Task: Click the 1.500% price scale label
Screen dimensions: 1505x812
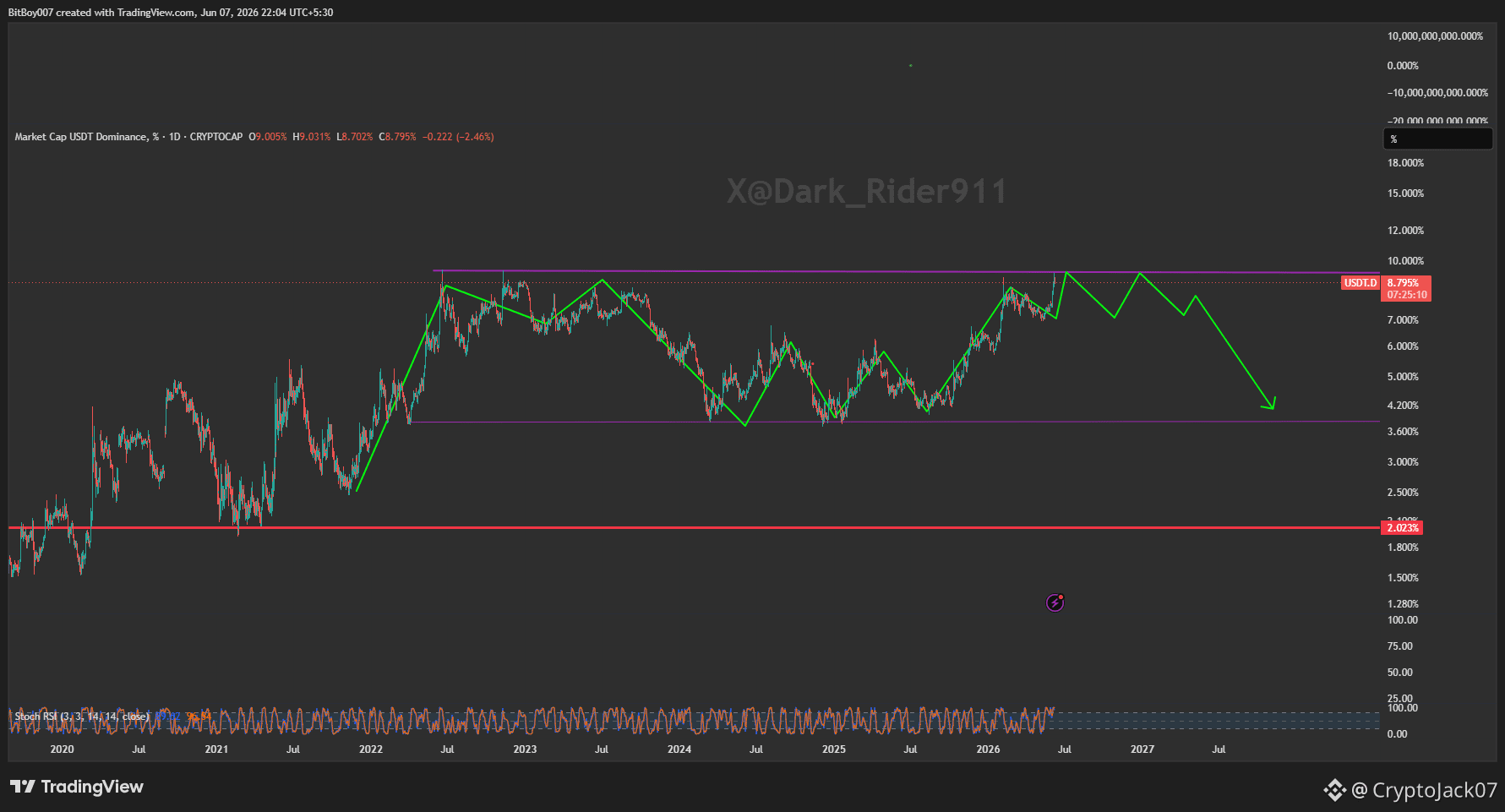Action: (x=1404, y=578)
